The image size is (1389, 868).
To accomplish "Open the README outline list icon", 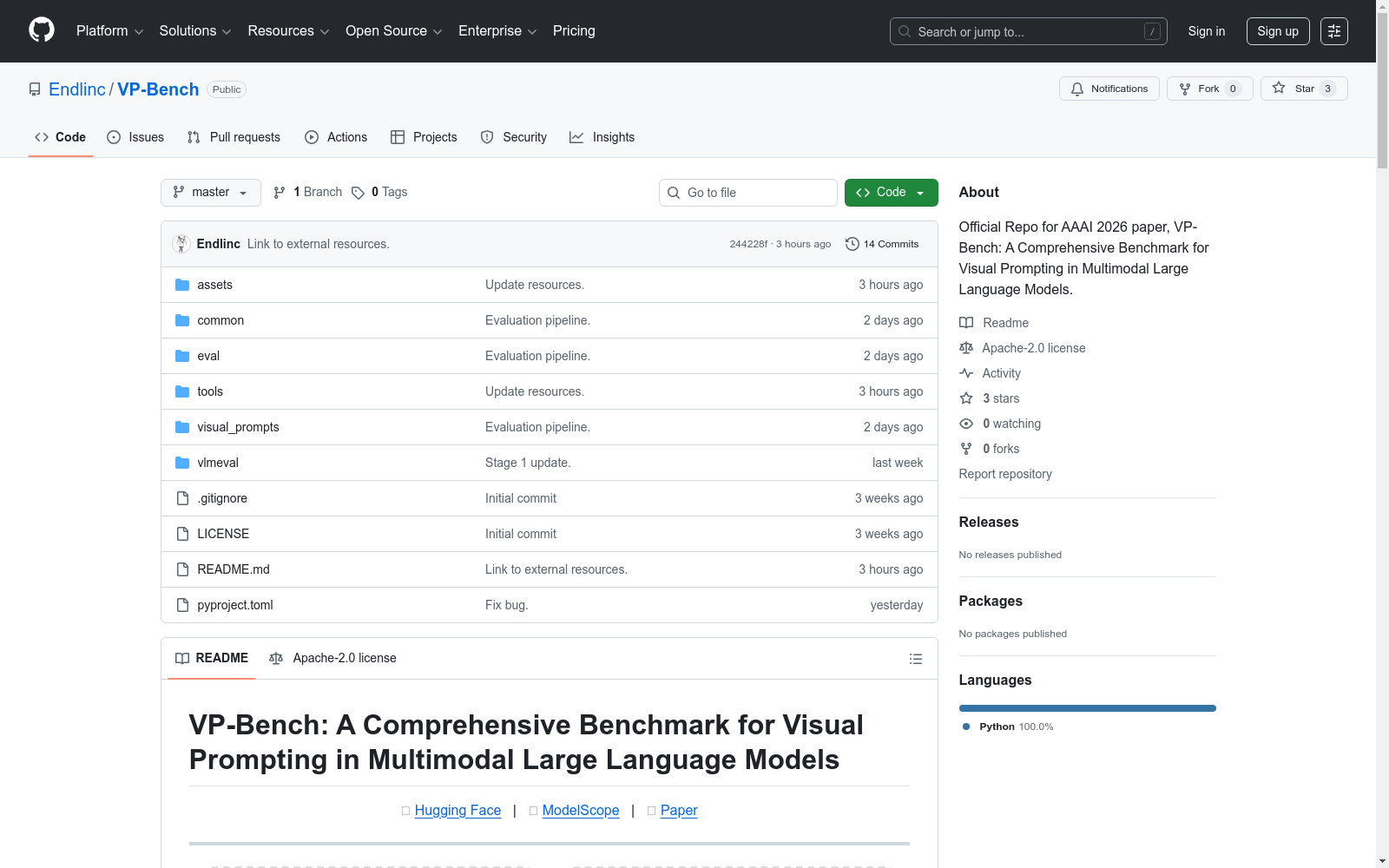I will tap(915, 659).
